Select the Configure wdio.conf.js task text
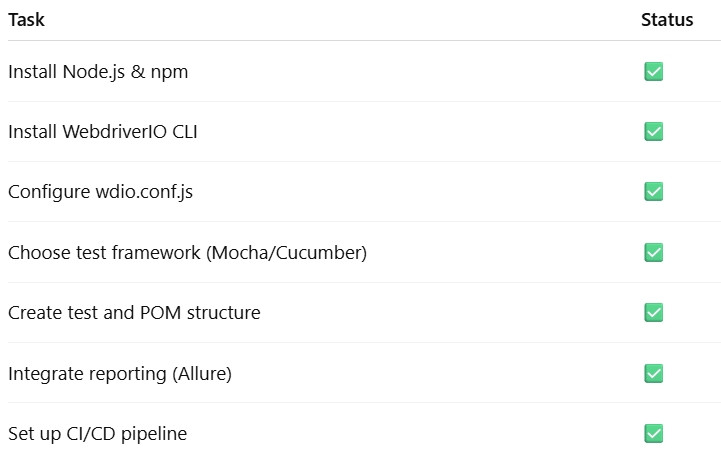Viewport: 721px width, 462px height. (100, 192)
